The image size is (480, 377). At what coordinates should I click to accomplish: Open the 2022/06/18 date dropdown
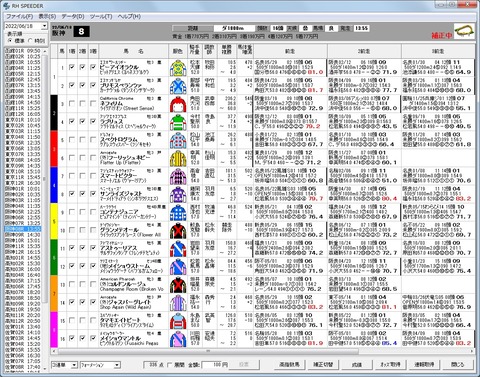pyautogui.click(x=44, y=26)
